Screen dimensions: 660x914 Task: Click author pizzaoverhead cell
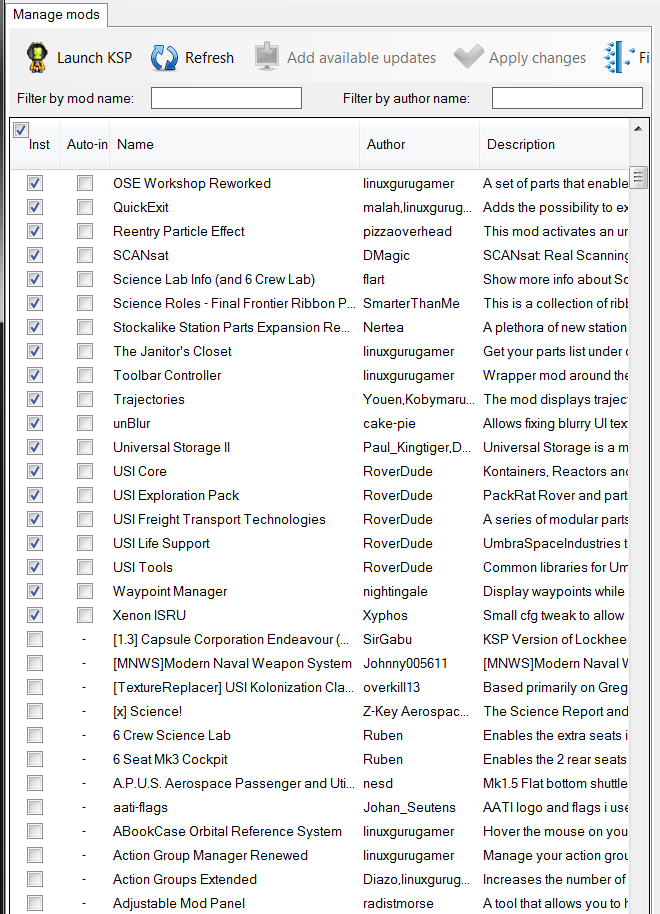[408, 231]
